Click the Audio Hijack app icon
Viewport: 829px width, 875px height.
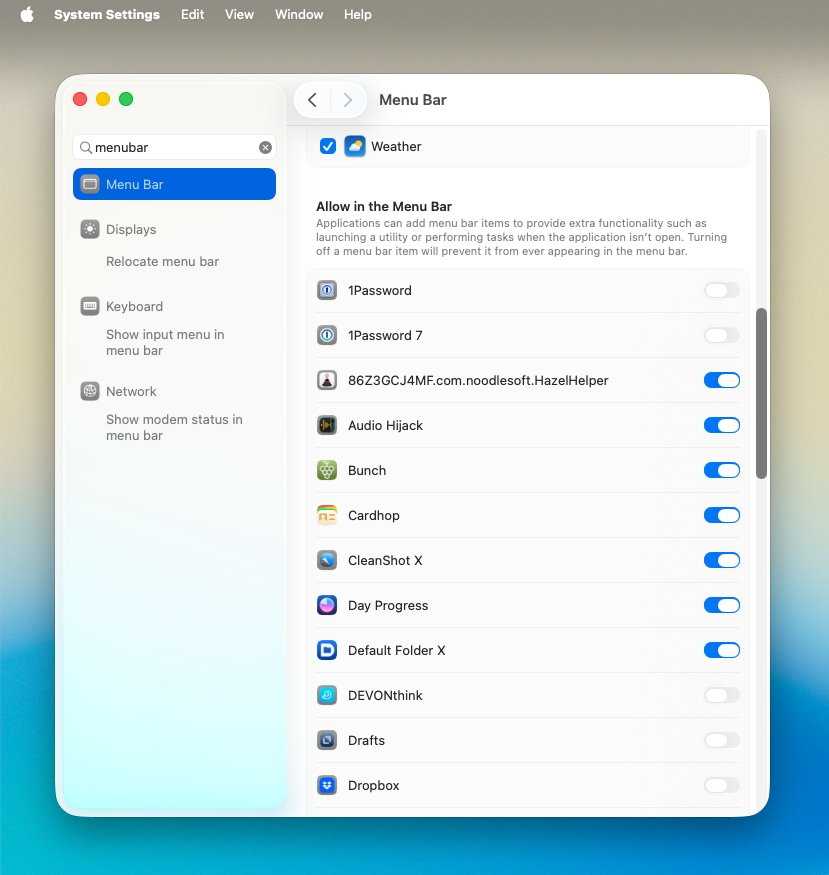327,425
